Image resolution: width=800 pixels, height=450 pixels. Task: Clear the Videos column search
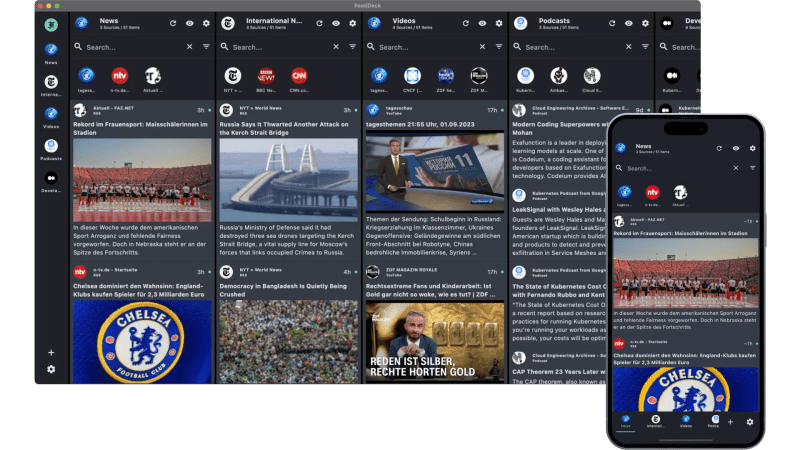[x=482, y=46]
